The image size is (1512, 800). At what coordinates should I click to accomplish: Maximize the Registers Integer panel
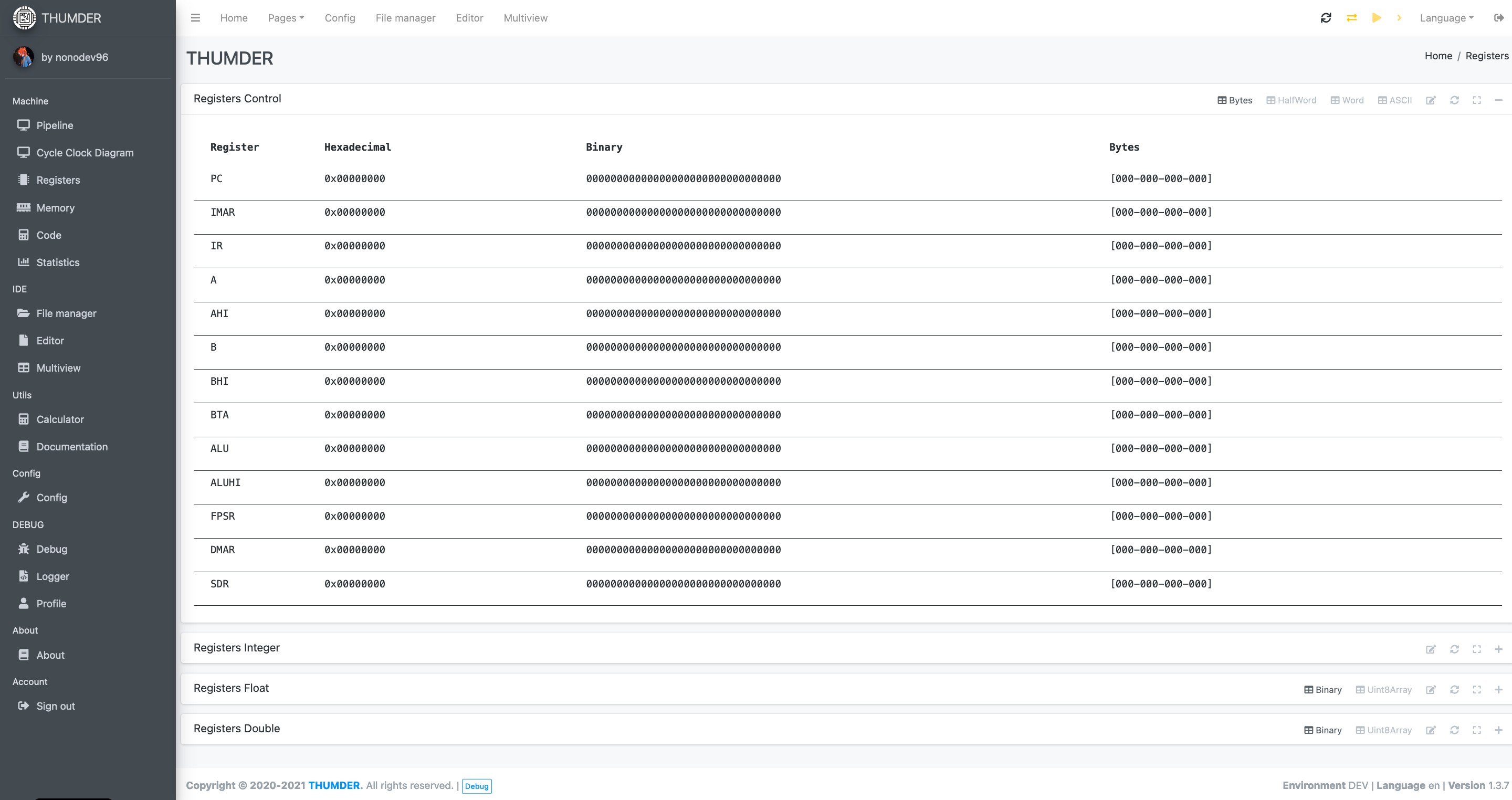tap(1477, 649)
